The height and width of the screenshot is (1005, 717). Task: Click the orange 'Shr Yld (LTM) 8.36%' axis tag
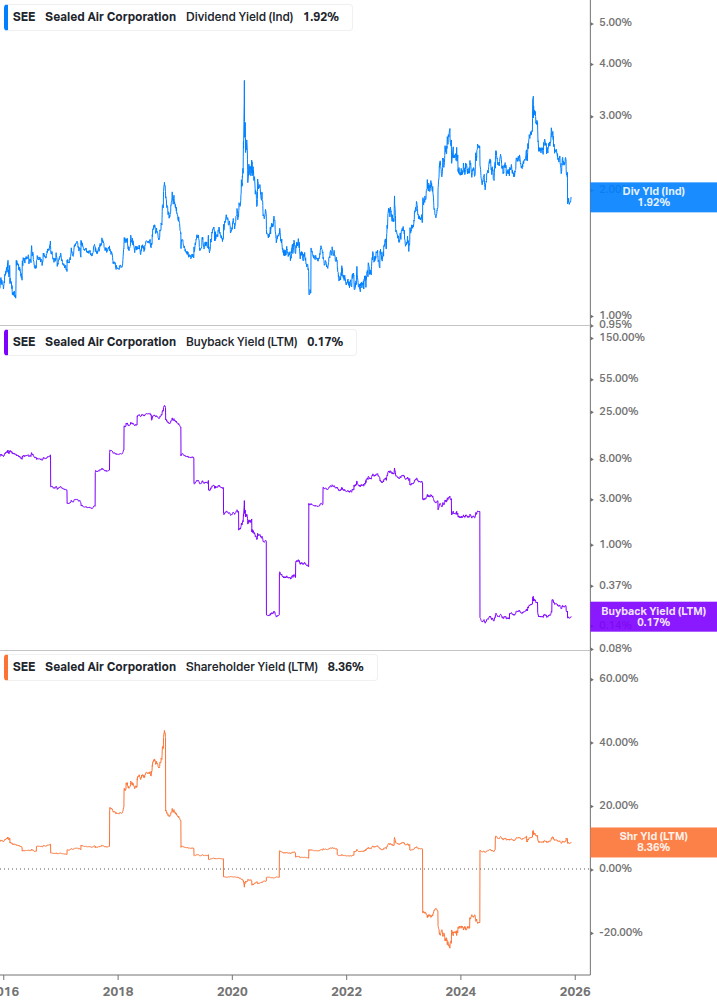(654, 842)
